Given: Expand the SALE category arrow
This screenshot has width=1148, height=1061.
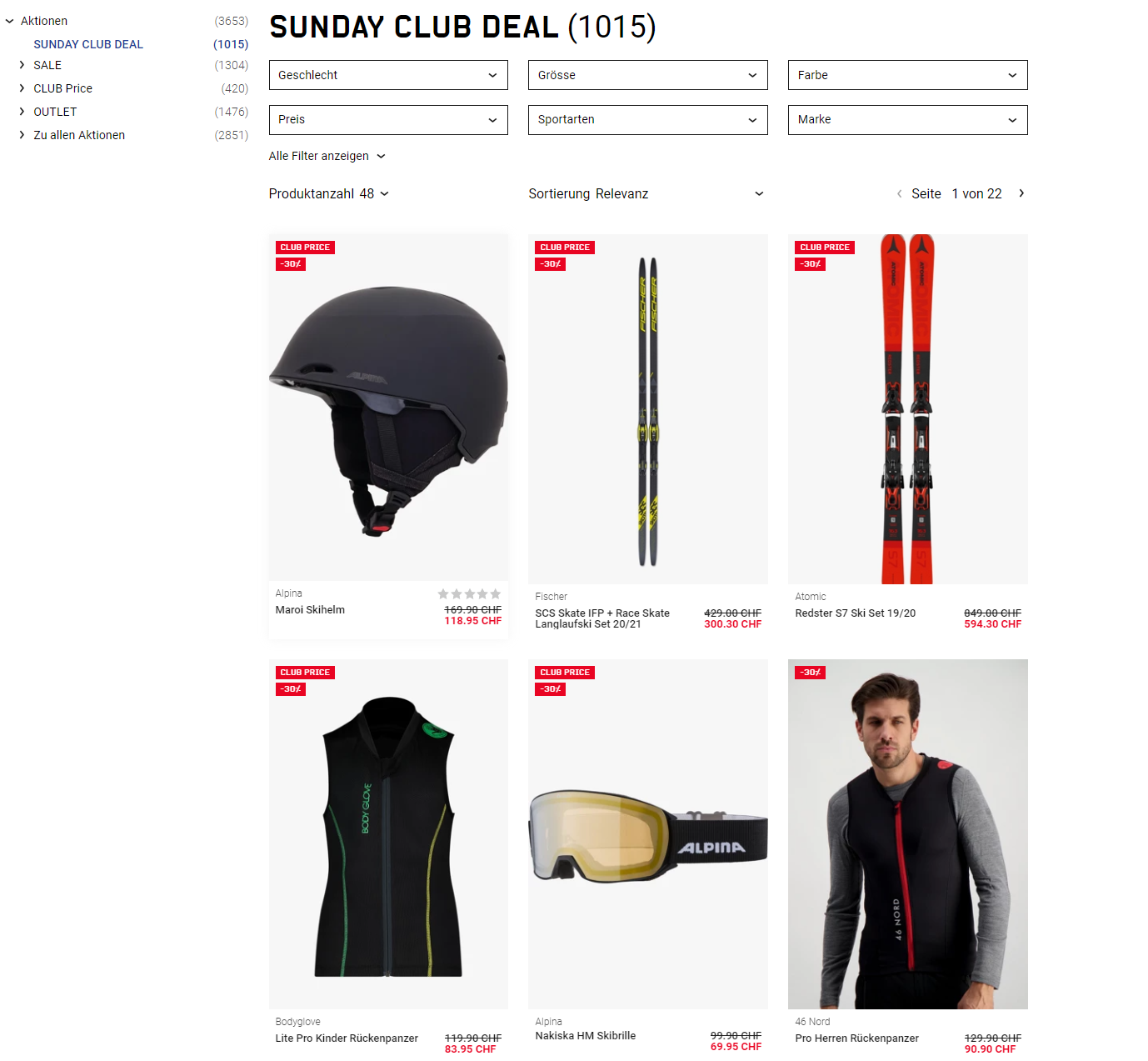Looking at the screenshot, I should [x=22, y=65].
